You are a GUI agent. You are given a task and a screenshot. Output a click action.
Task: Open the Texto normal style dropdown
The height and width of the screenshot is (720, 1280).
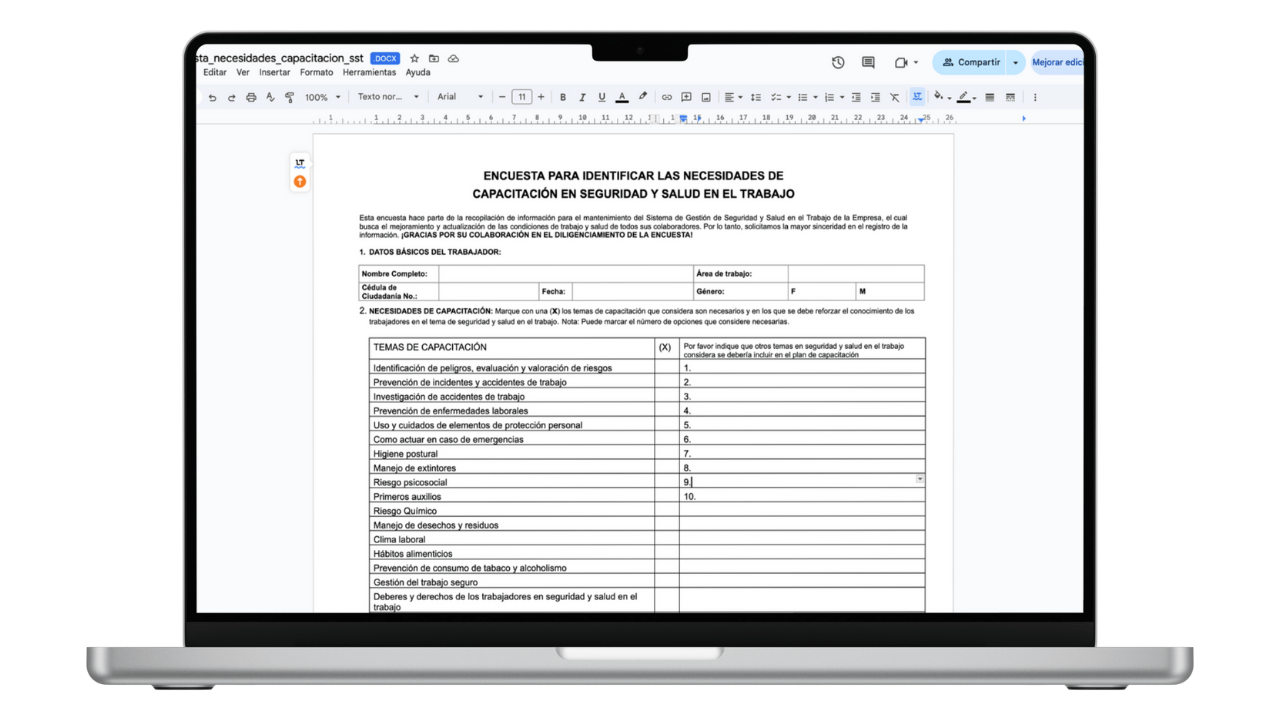389,96
